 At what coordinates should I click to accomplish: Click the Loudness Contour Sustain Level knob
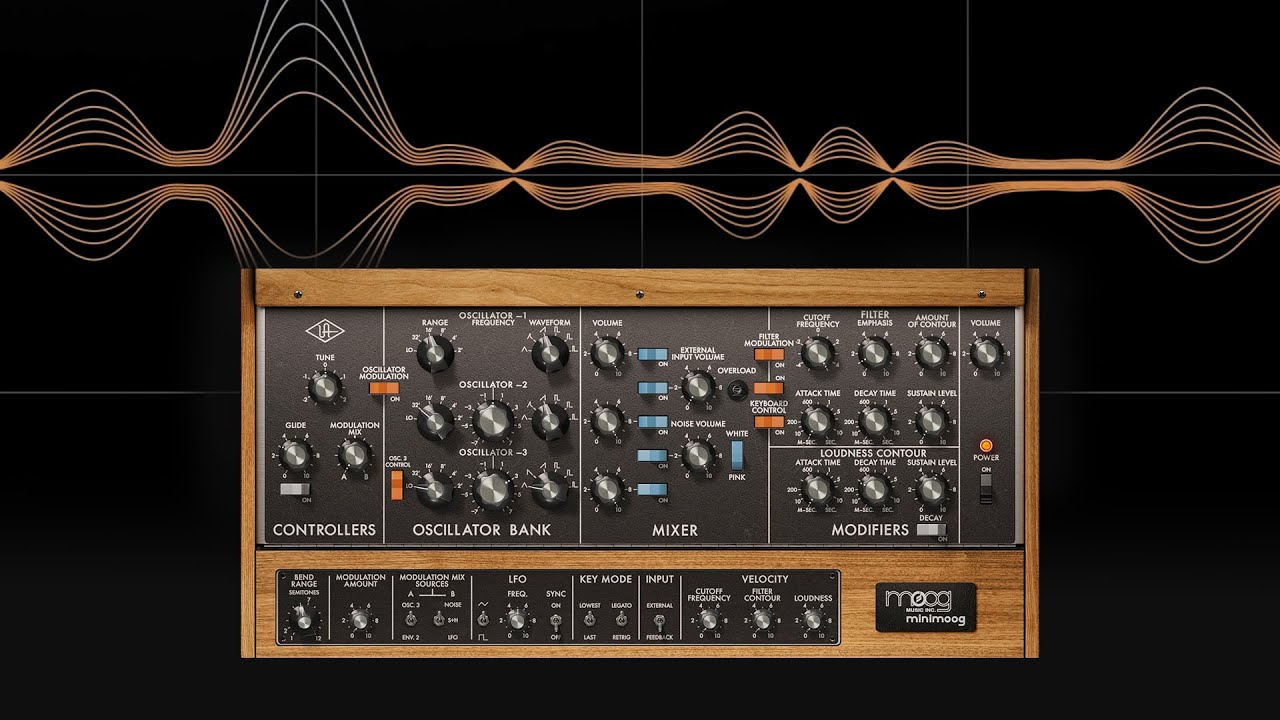tap(932, 490)
